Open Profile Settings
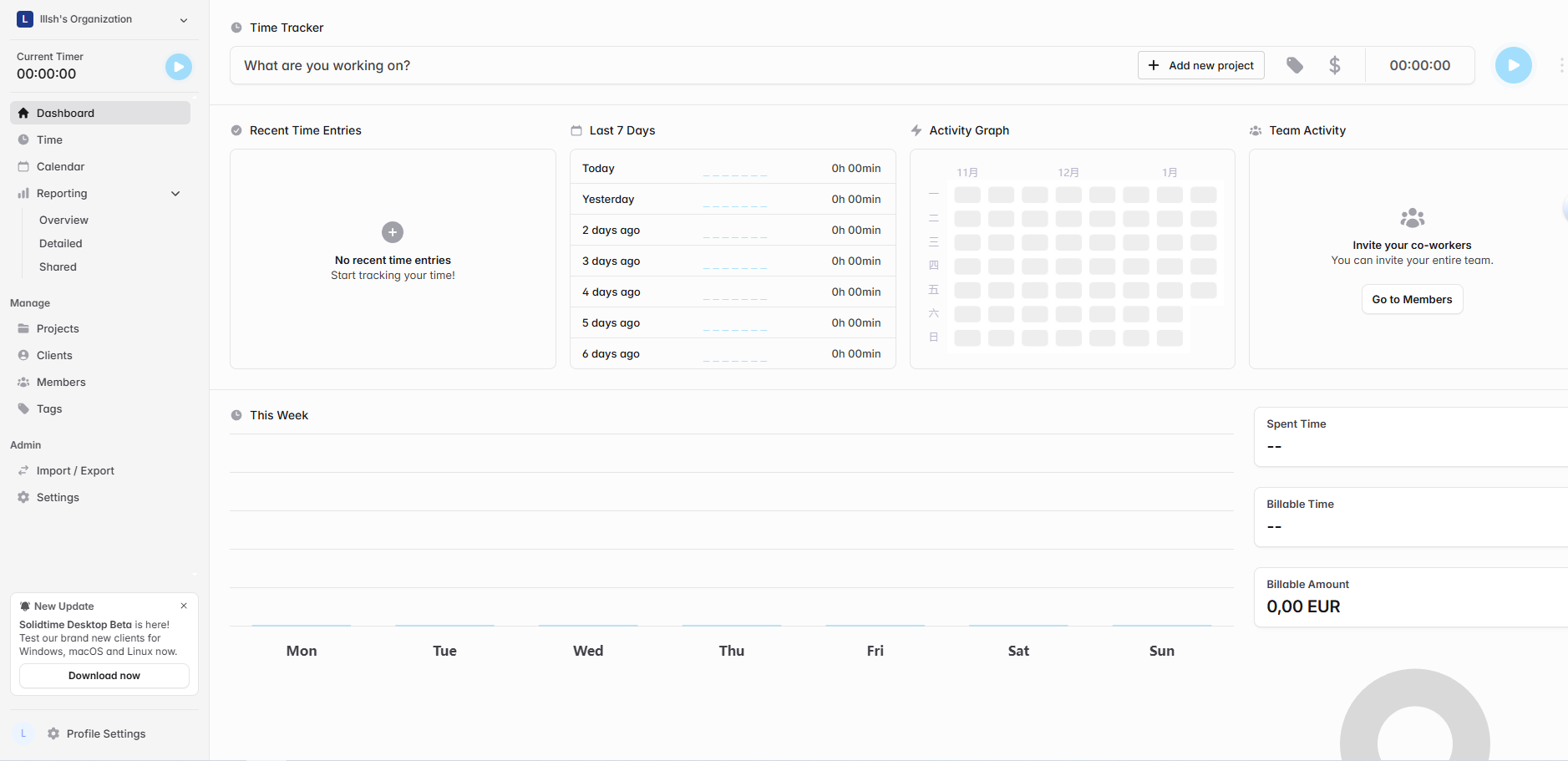The image size is (1568, 761). [x=106, y=733]
